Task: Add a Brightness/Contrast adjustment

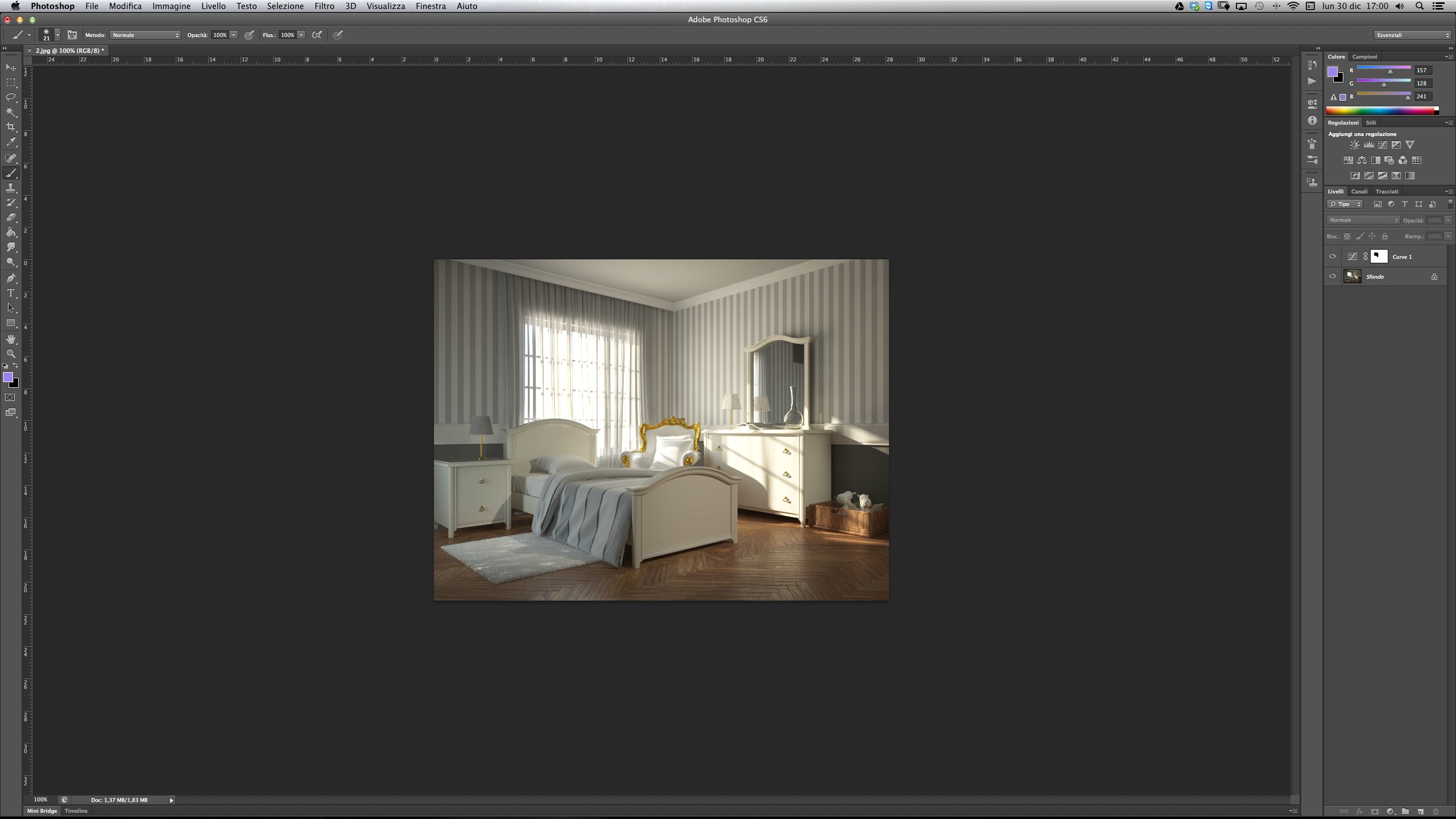Action: tap(1355, 145)
